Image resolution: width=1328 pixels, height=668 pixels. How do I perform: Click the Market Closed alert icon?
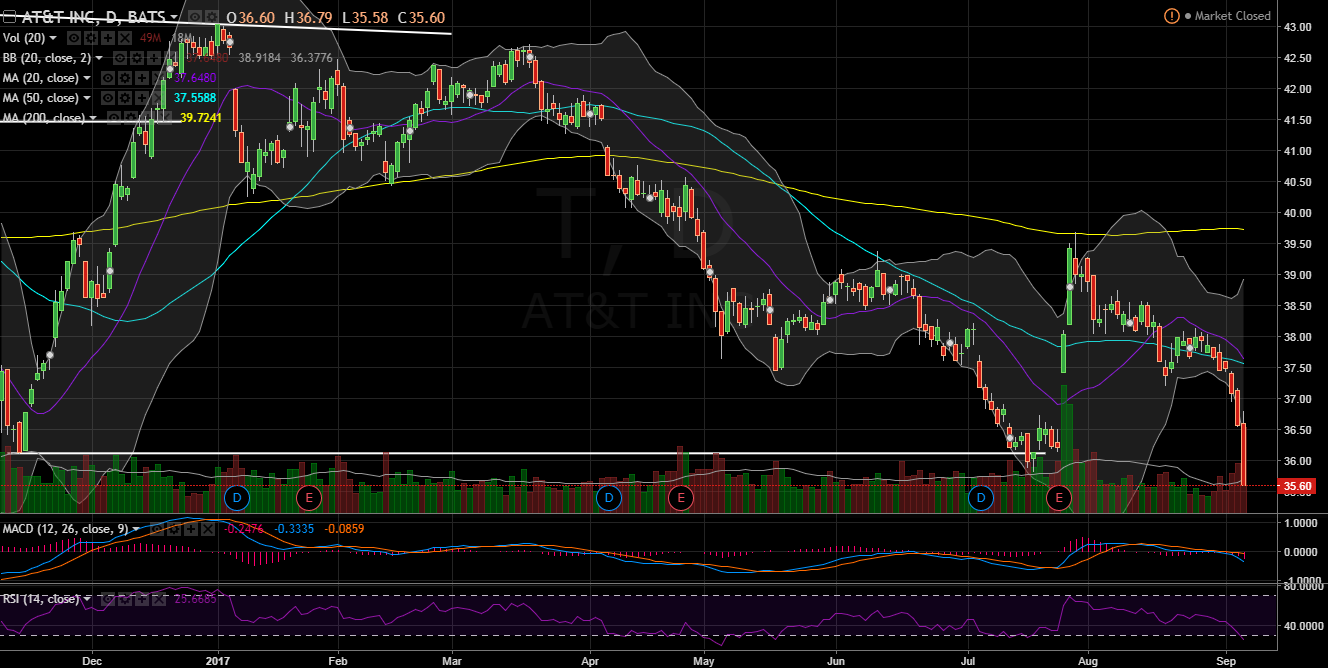tap(1172, 16)
